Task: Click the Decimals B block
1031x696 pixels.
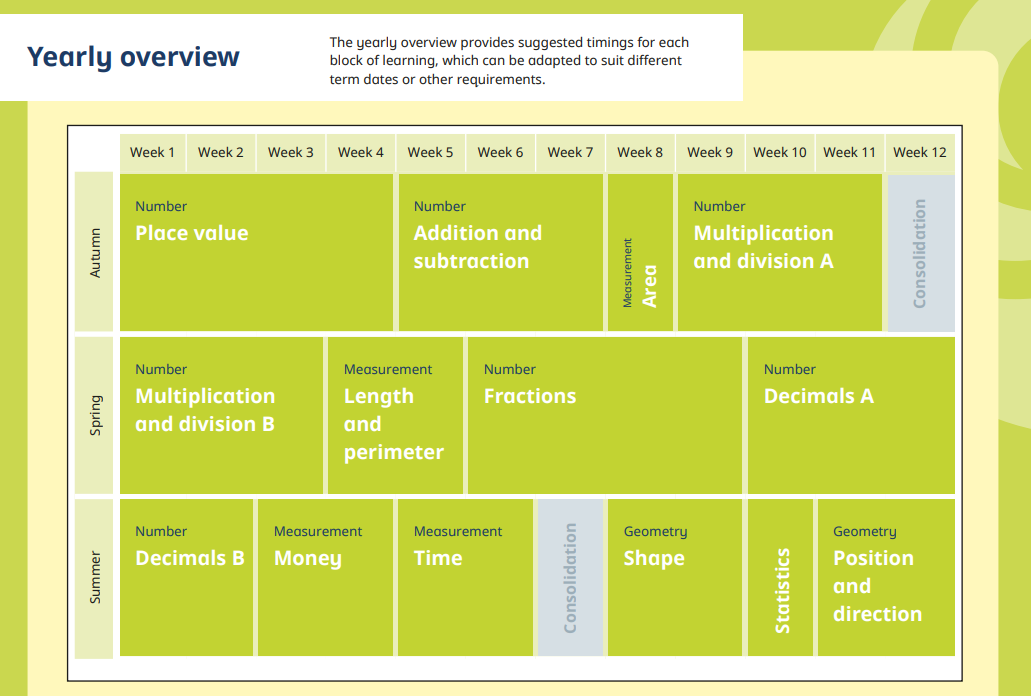Action: (x=186, y=577)
